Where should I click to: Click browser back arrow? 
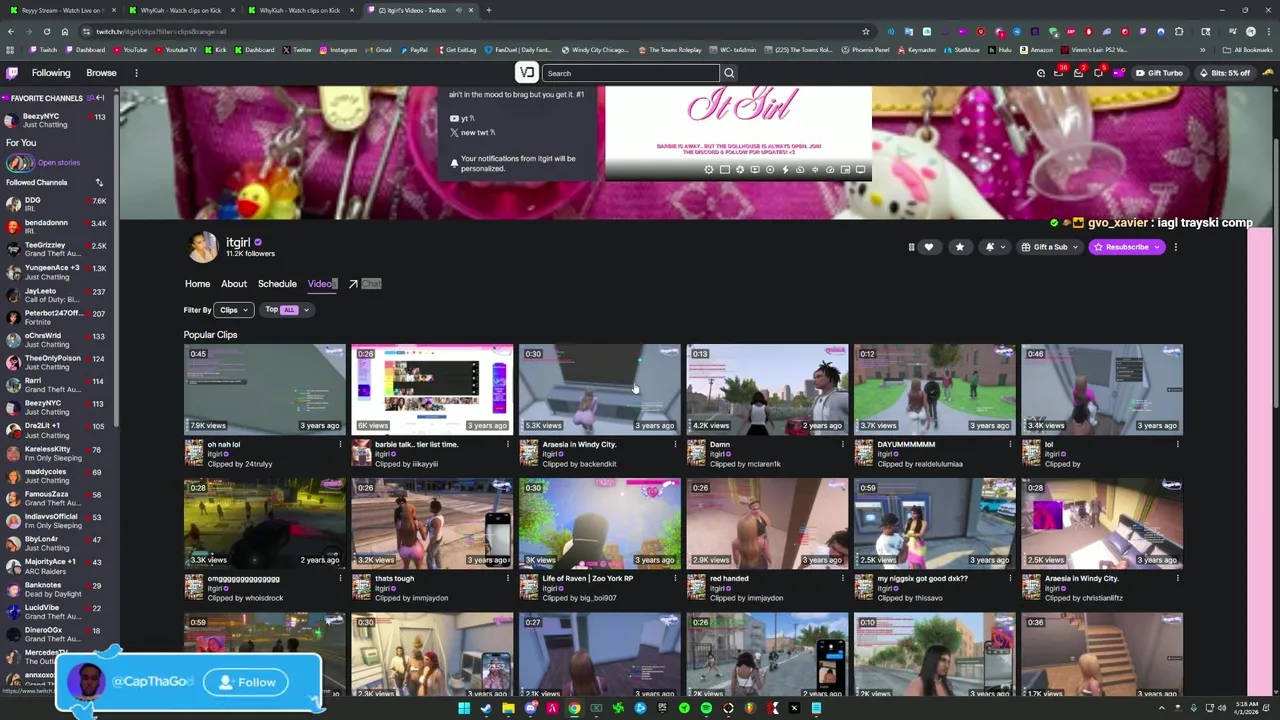click(10, 31)
